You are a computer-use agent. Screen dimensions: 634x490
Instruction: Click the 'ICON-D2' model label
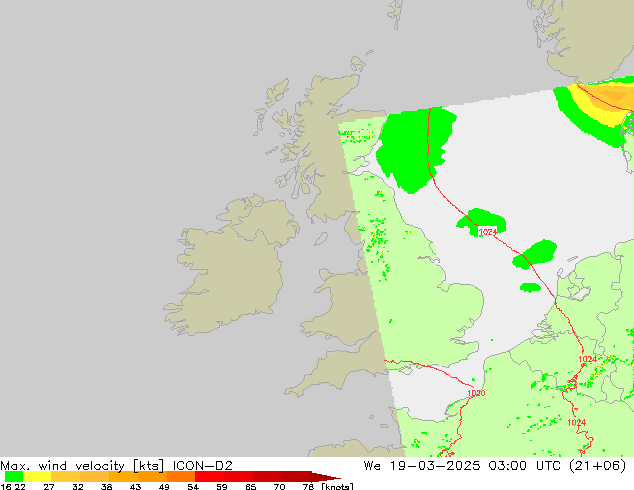[203, 466]
